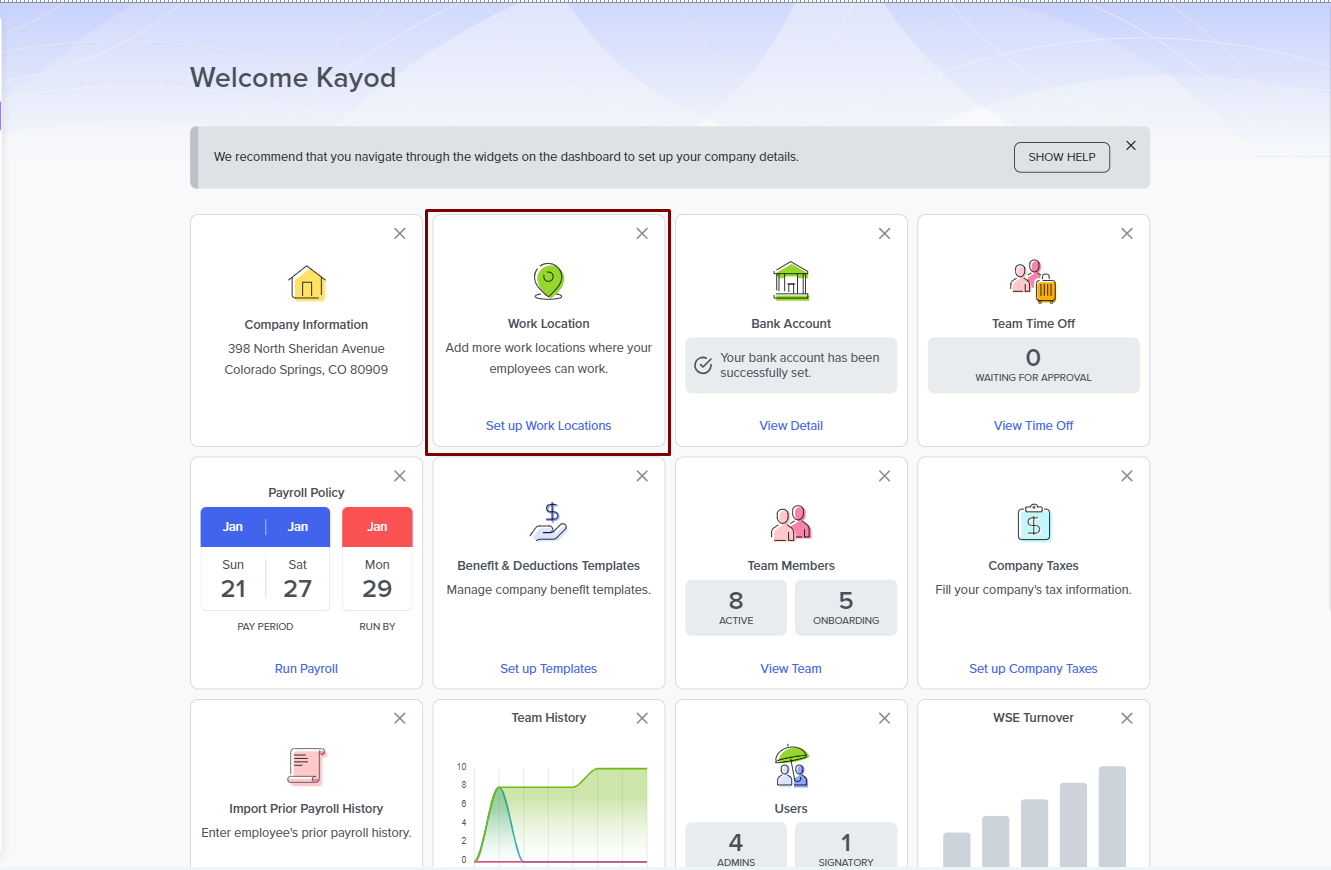Select the 5 Onboarding team members tile
Screen dimensions: 1331x870
(846, 608)
